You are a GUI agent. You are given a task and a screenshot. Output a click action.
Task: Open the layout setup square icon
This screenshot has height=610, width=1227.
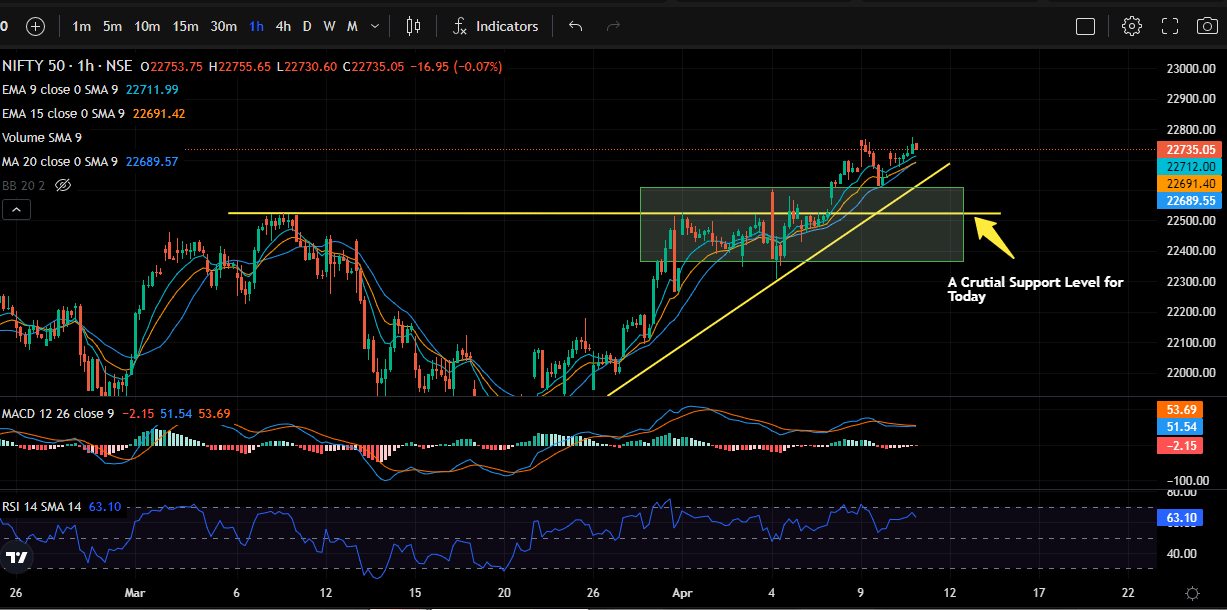pos(1085,26)
